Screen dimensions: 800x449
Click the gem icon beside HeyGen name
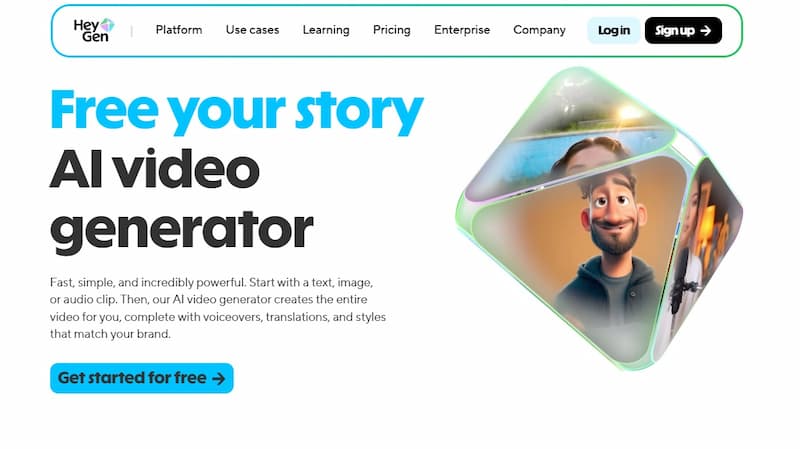(107, 24)
